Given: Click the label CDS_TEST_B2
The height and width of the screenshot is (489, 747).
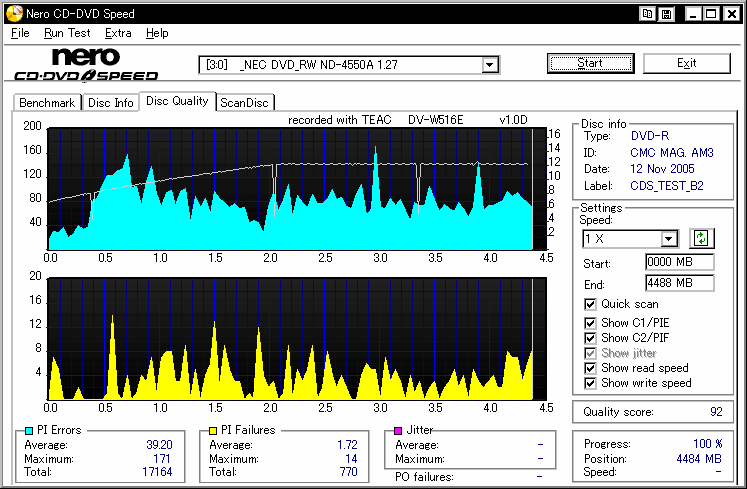Looking at the screenshot, I should tap(666, 186).
